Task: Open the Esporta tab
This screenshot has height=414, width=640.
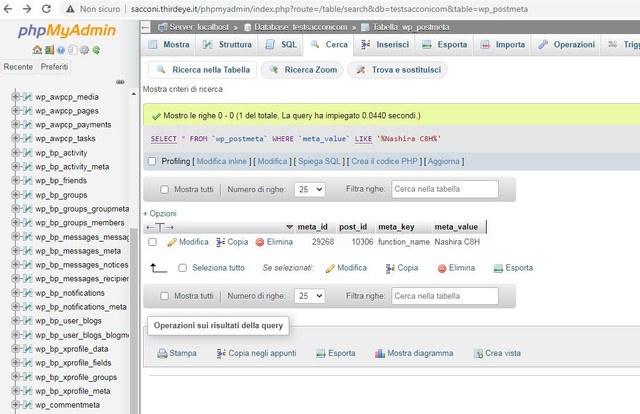Action: tap(444, 45)
